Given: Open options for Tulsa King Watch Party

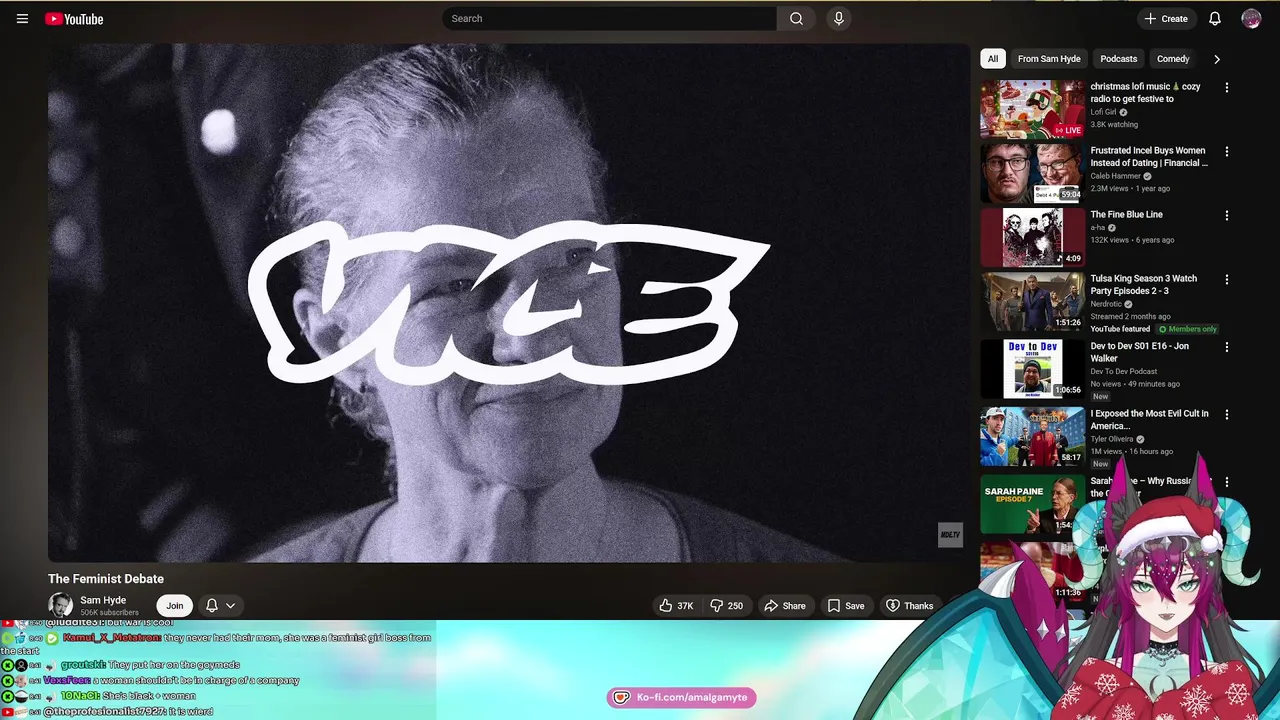Looking at the screenshot, I should [x=1227, y=280].
